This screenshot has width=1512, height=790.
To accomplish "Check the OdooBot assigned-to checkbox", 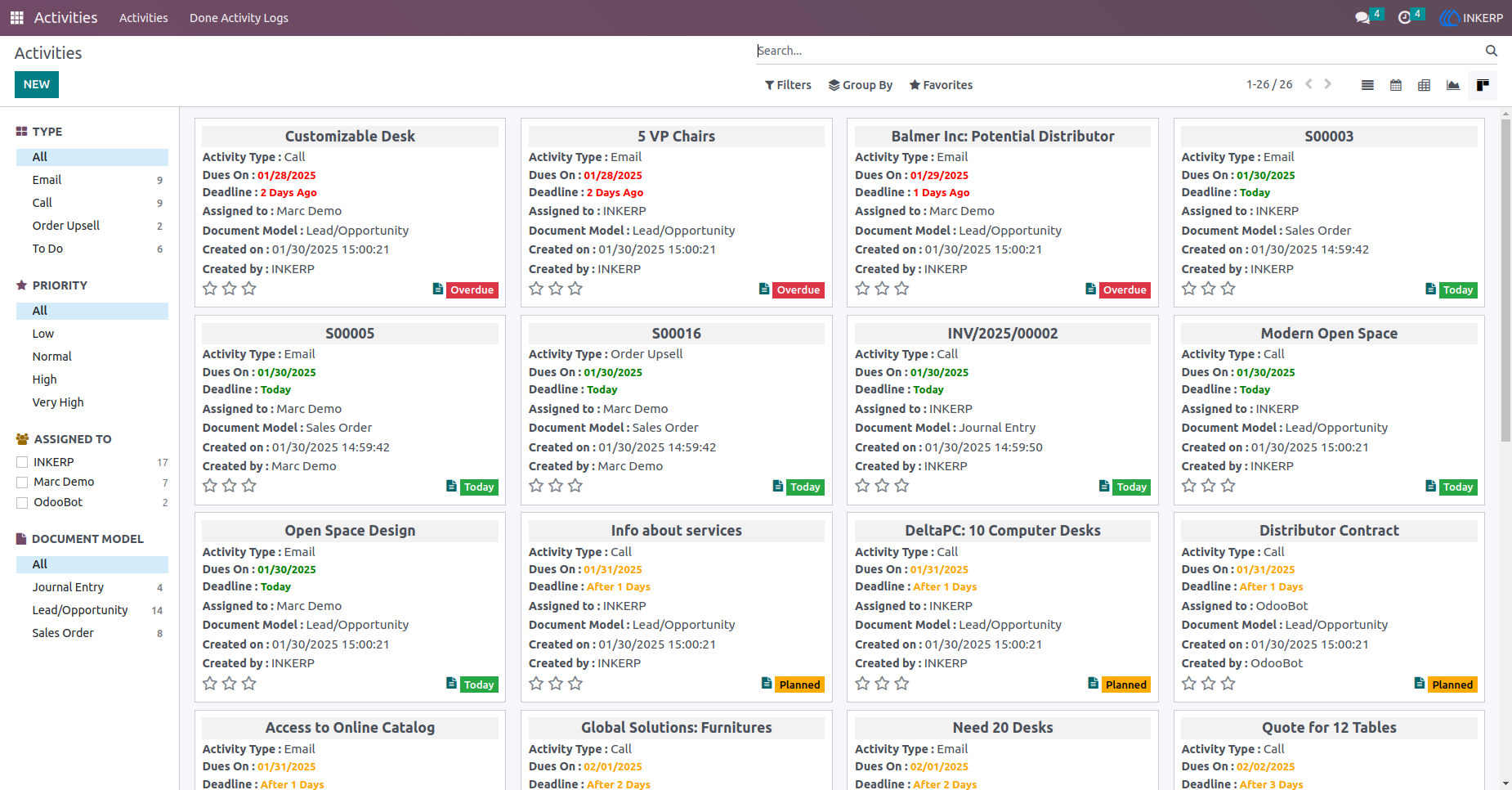I will coord(22,503).
